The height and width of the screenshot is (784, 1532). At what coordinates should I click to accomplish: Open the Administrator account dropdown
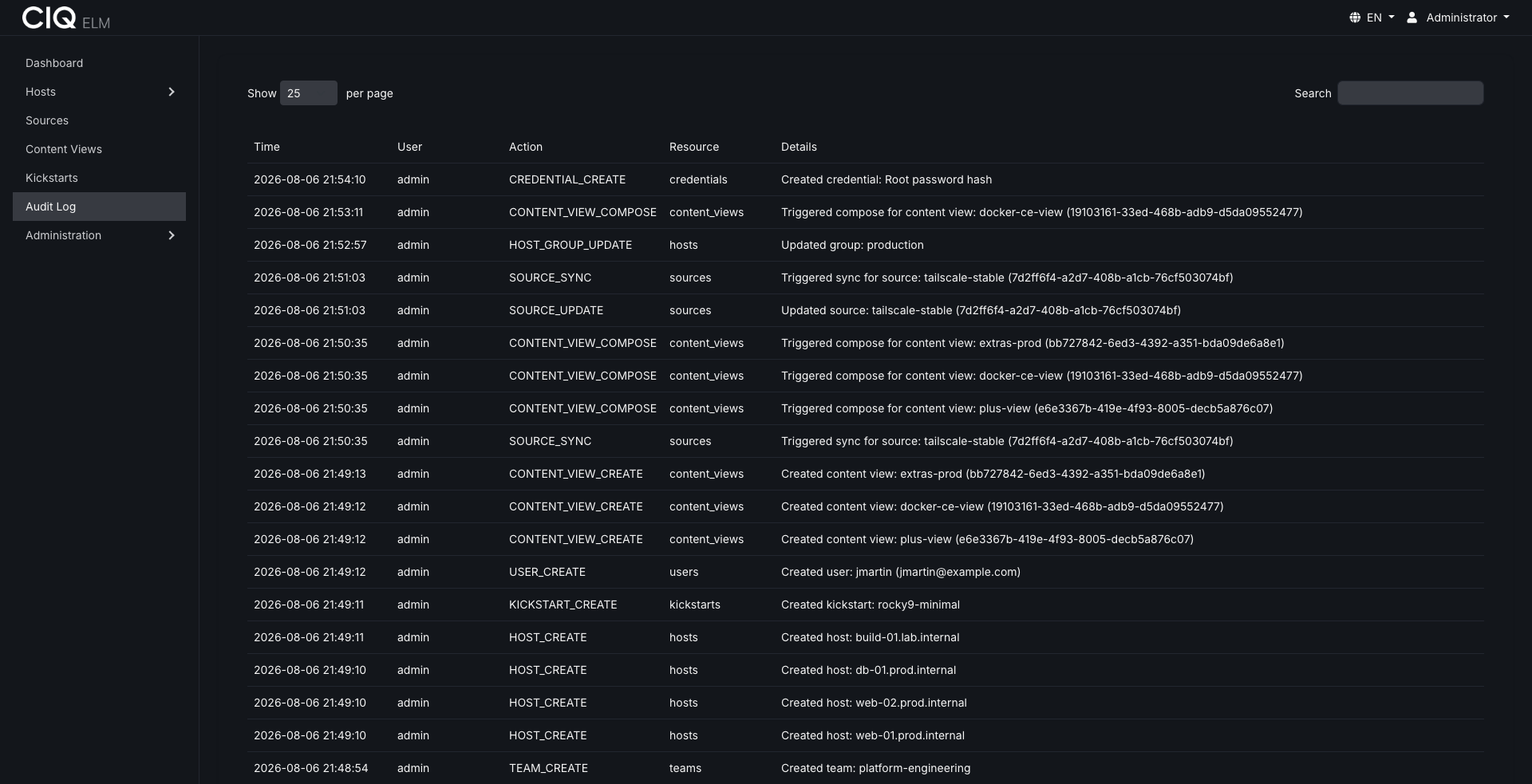(1459, 18)
